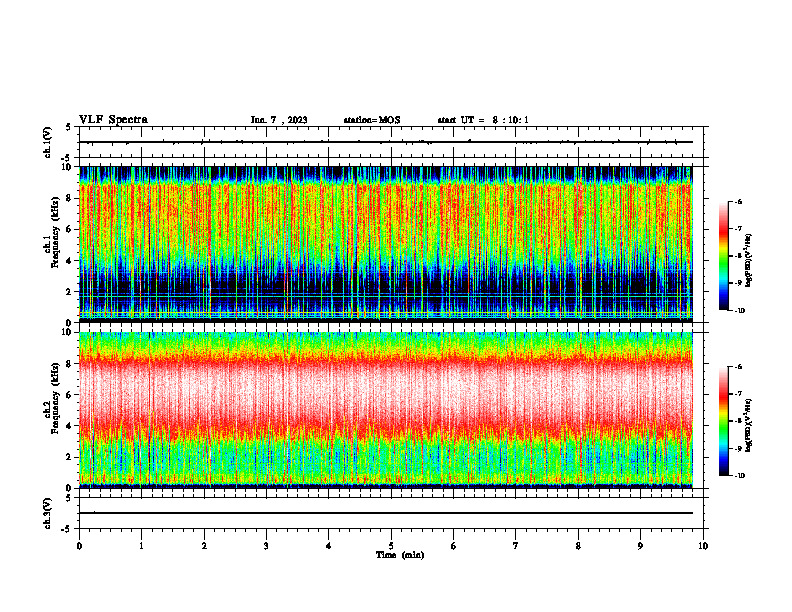This screenshot has height=612, width=792.
Task: Click the "-10" label on the ch.1 color scale
Action: [x=740, y=311]
